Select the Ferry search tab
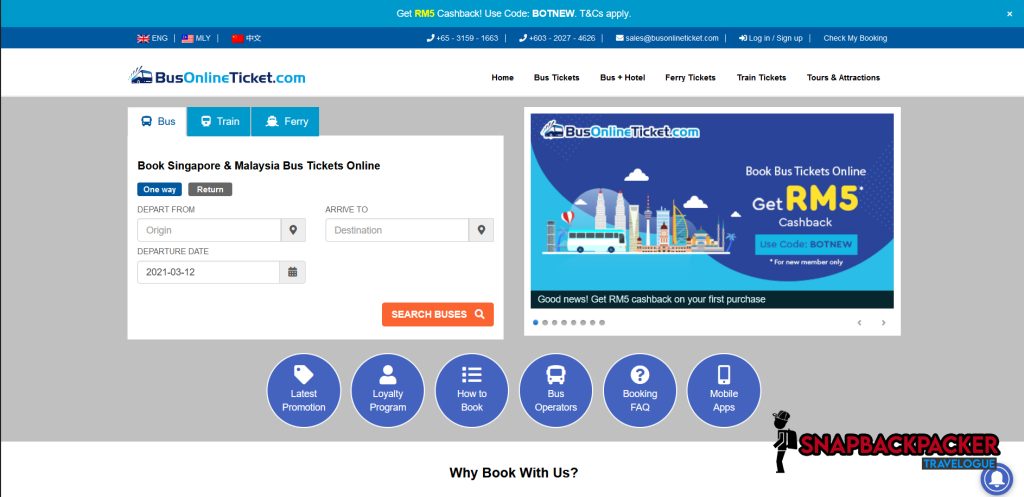The width and height of the screenshot is (1024, 497). [285, 121]
